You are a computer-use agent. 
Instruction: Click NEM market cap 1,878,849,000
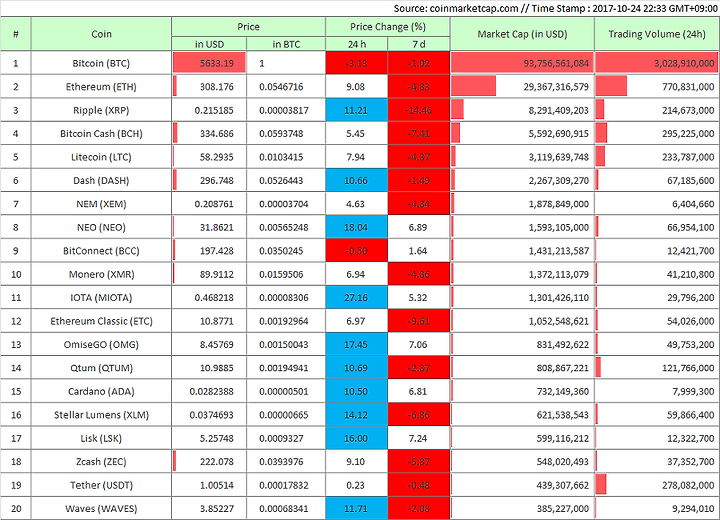point(522,204)
